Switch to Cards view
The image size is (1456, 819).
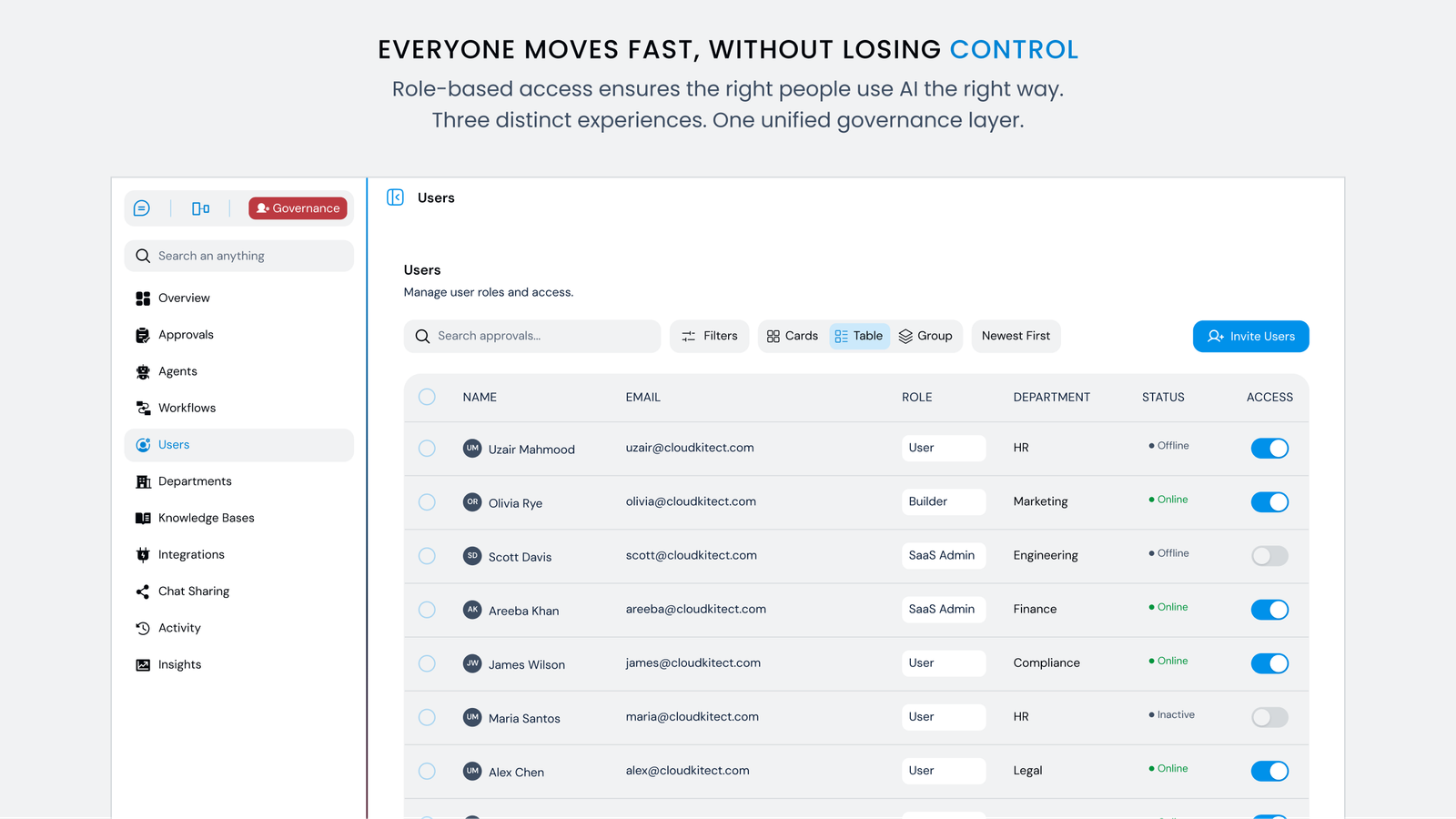(x=793, y=336)
